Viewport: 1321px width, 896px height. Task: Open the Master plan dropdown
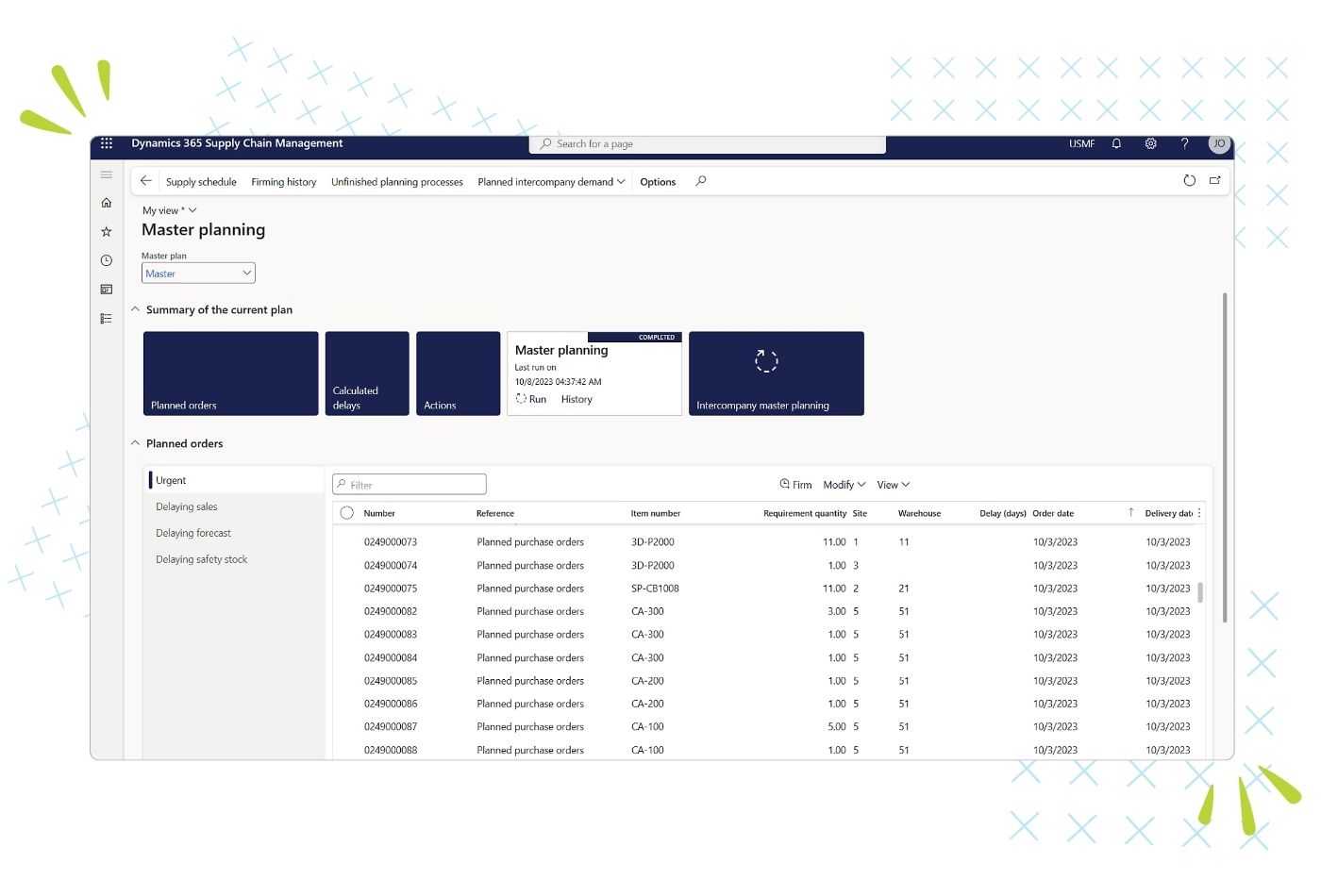[198, 274]
